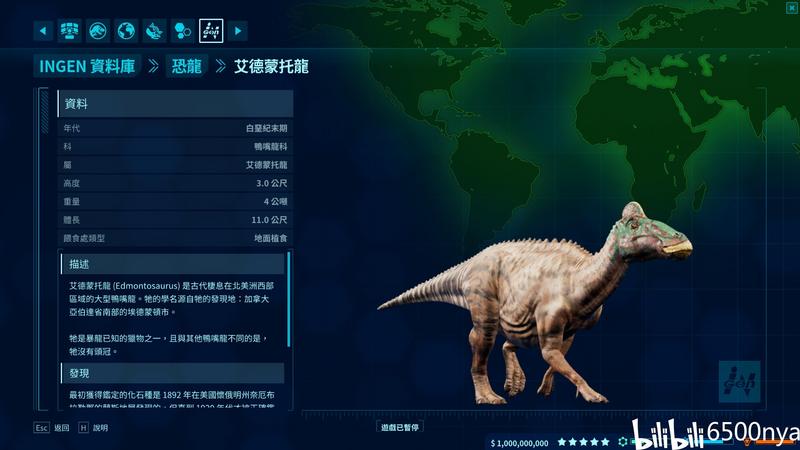The height and width of the screenshot is (450, 800).
Task: Click the Edmontosaurus description paragraph
Action: pos(171,299)
